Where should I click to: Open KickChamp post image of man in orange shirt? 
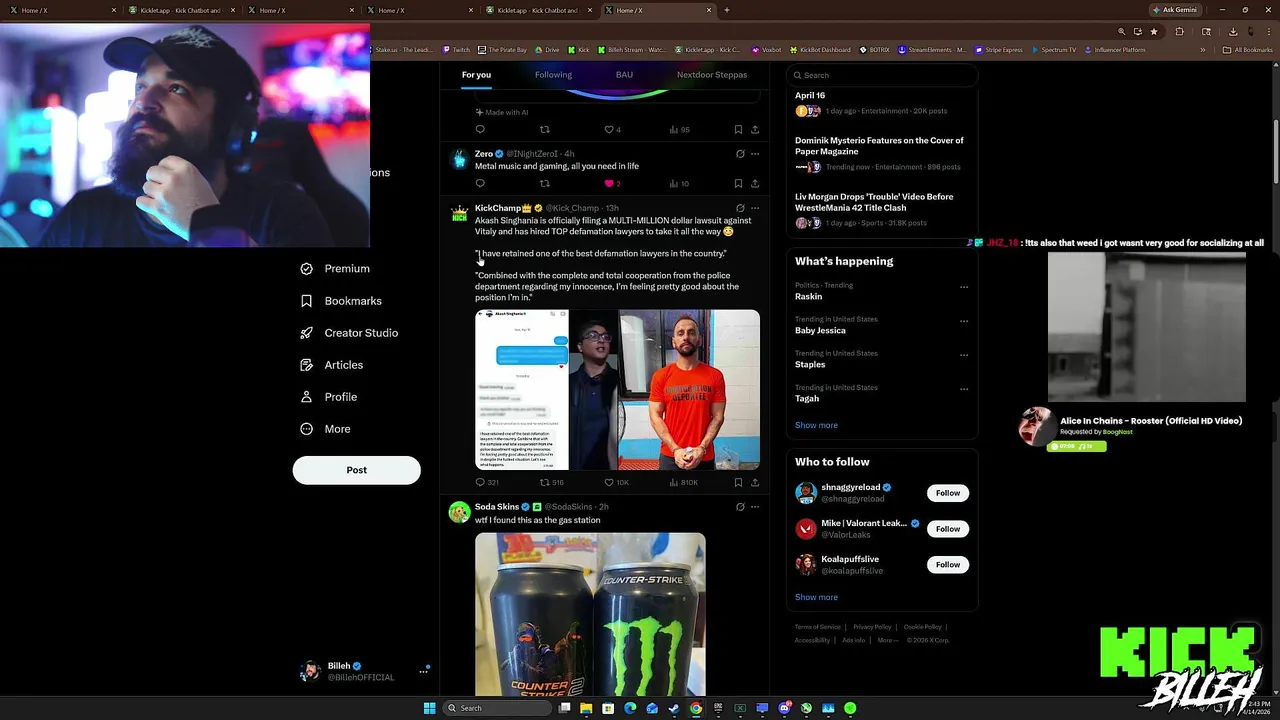689,390
